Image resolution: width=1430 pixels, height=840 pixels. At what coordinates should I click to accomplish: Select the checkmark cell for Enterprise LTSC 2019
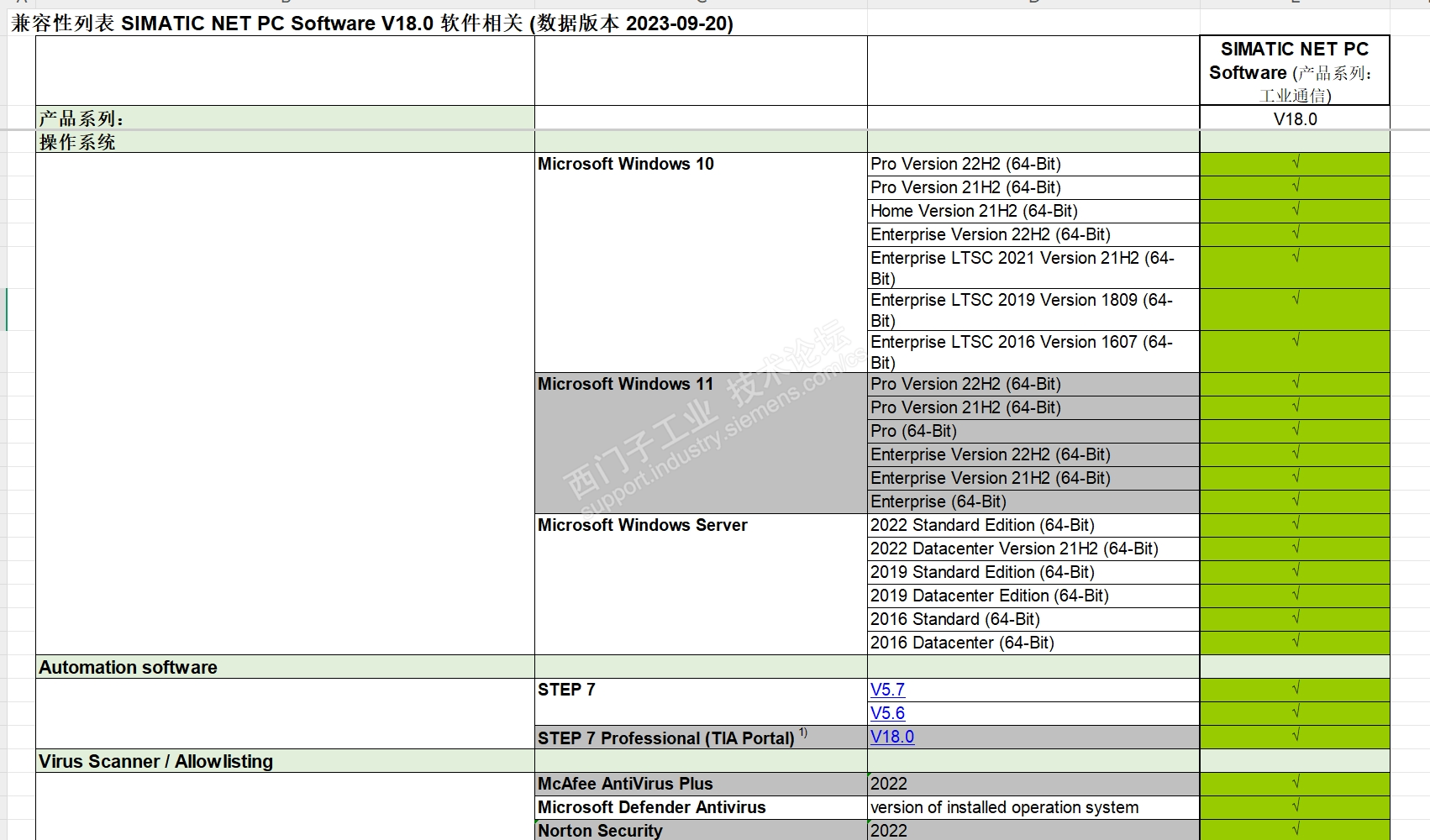pos(1295,309)
